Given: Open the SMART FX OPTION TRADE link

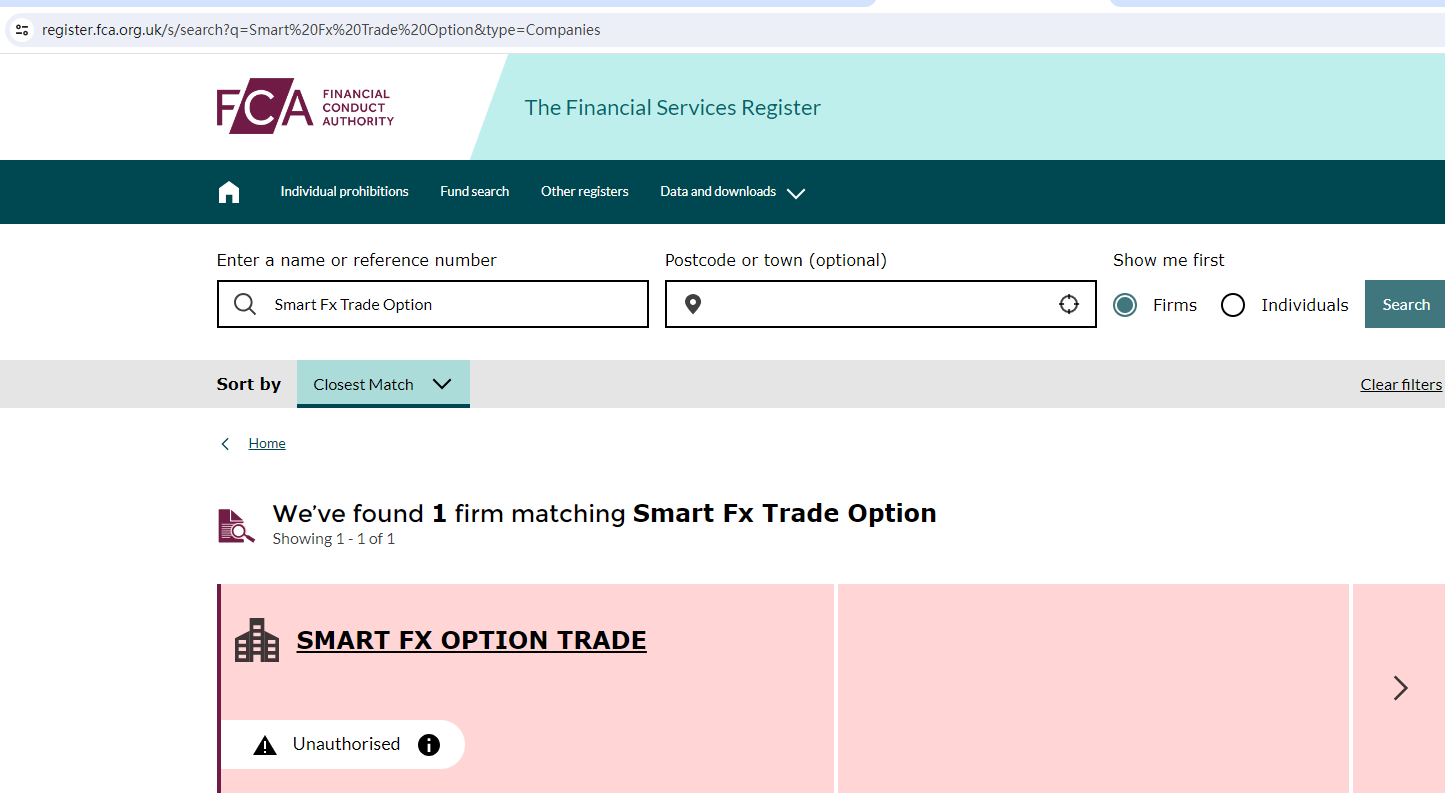Looking at the screenshot, I should [471, 640].
